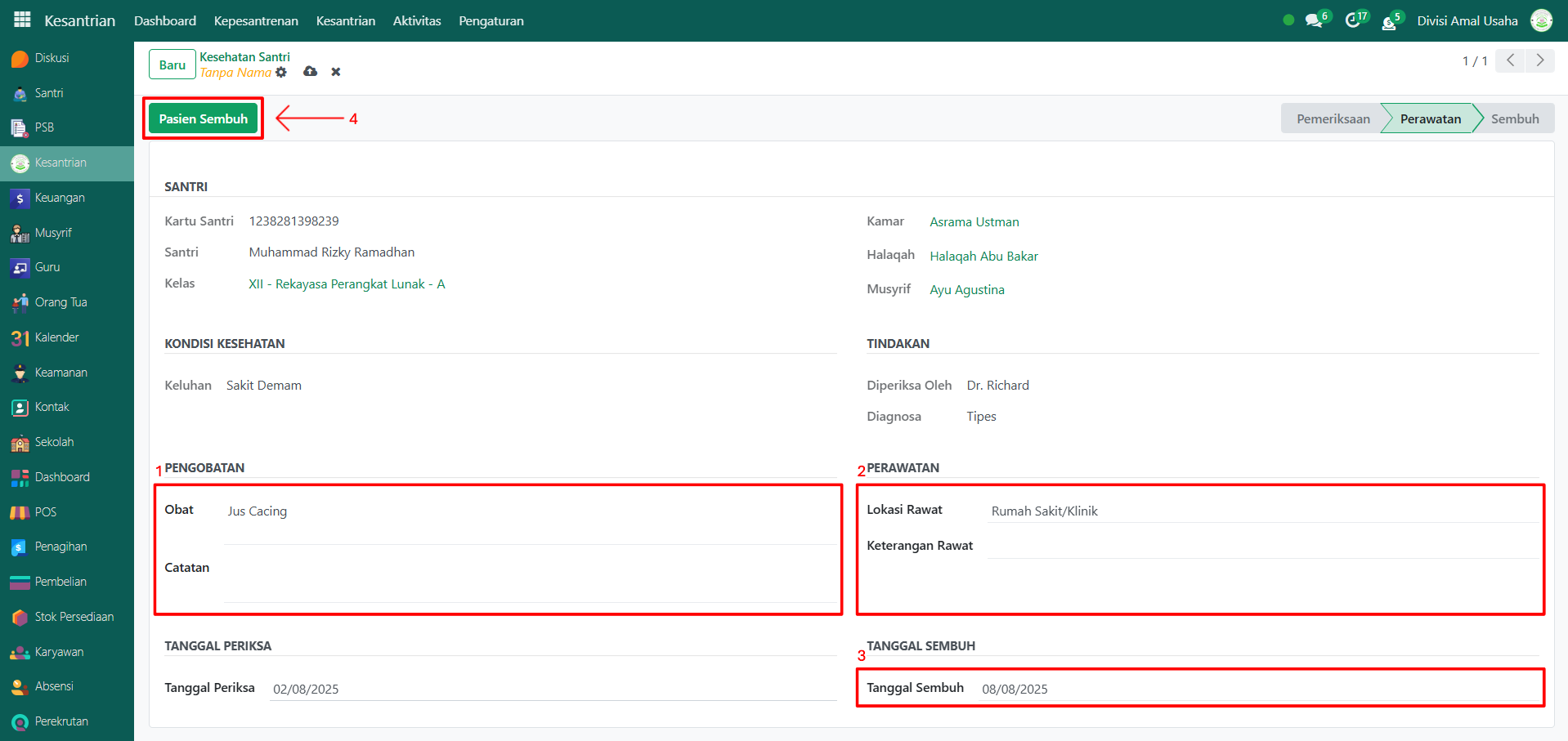Discard changes with the X icon
Screen dimensions: 1568x741
pos(336,72)
